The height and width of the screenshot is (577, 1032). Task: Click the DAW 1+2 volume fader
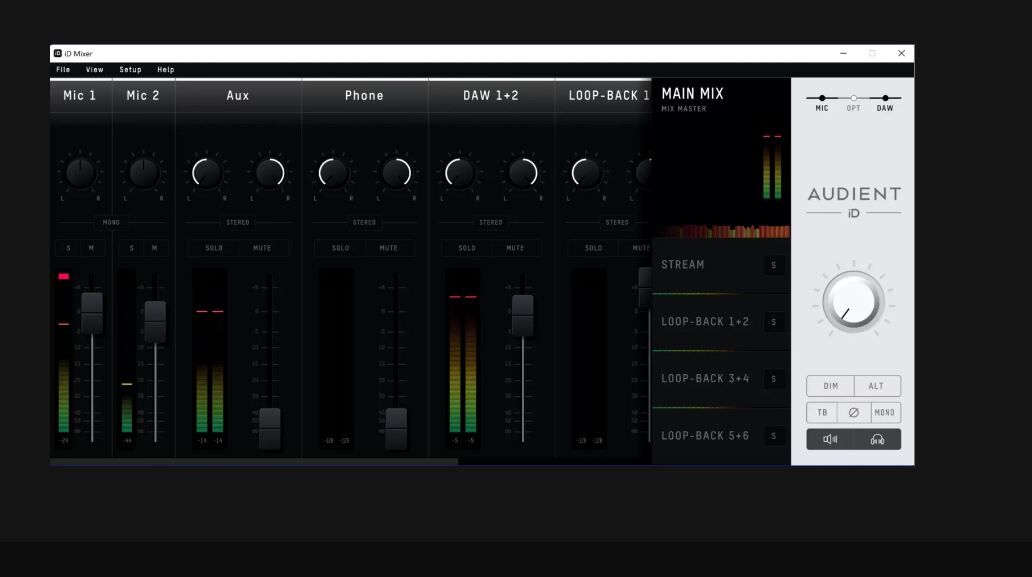(x=522, y=314)
